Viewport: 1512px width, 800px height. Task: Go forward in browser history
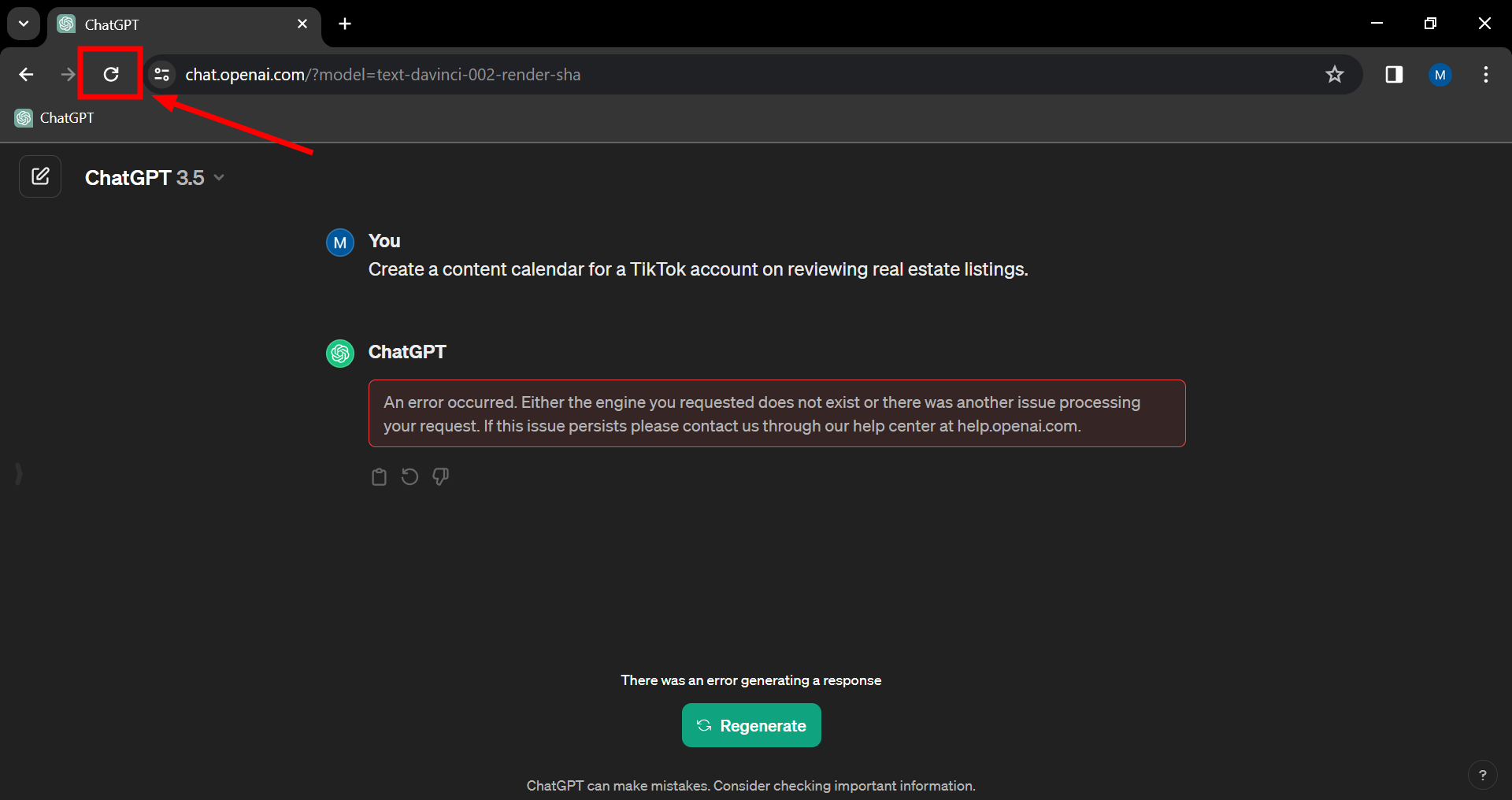pos(68,74)
